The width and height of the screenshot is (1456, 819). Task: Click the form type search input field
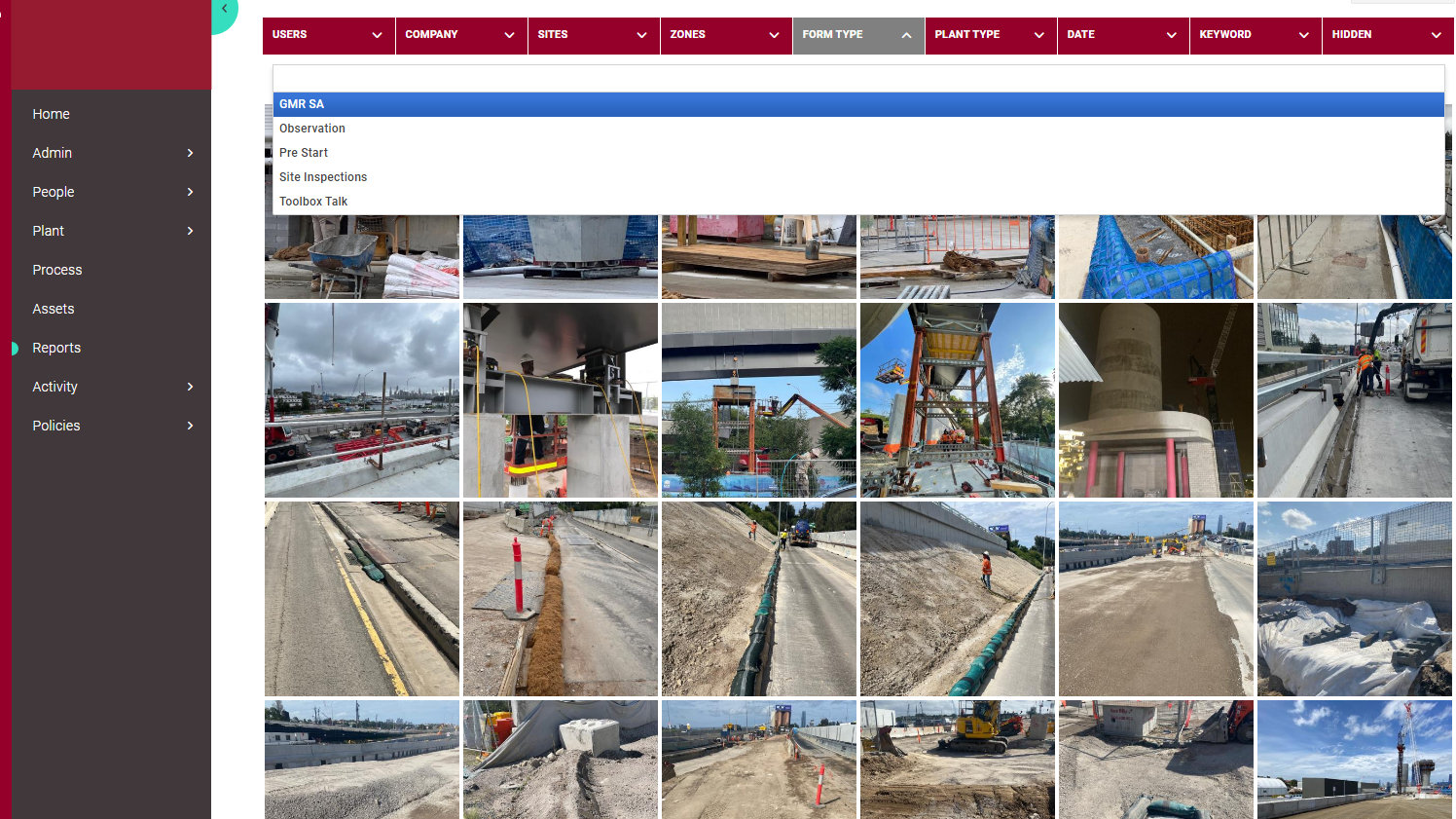858,78
